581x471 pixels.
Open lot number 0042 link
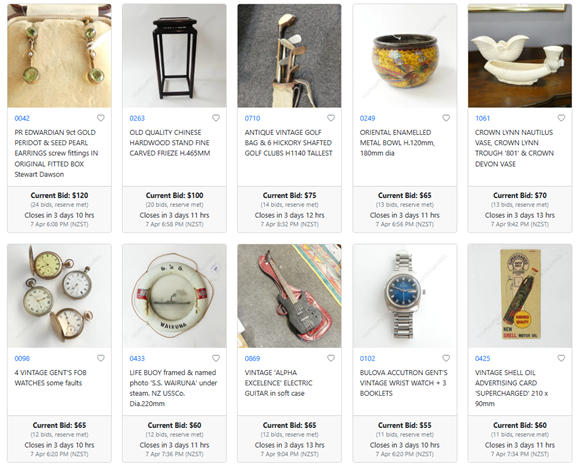point(22,118)
